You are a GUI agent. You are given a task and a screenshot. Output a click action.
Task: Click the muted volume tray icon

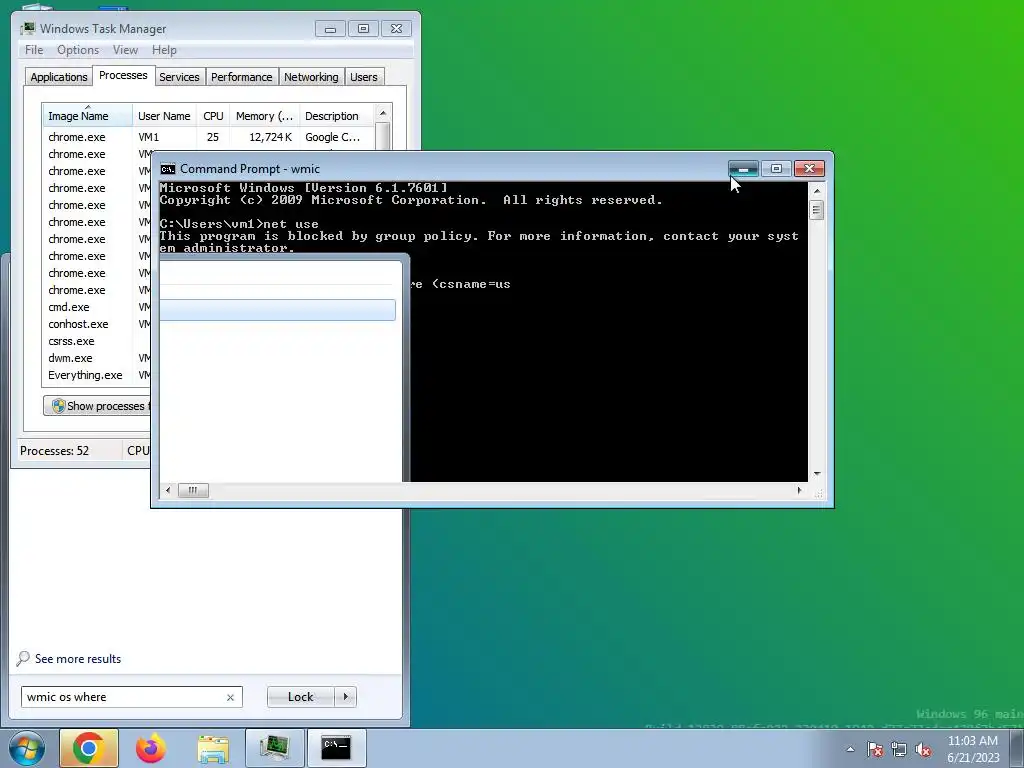point(923,749)
